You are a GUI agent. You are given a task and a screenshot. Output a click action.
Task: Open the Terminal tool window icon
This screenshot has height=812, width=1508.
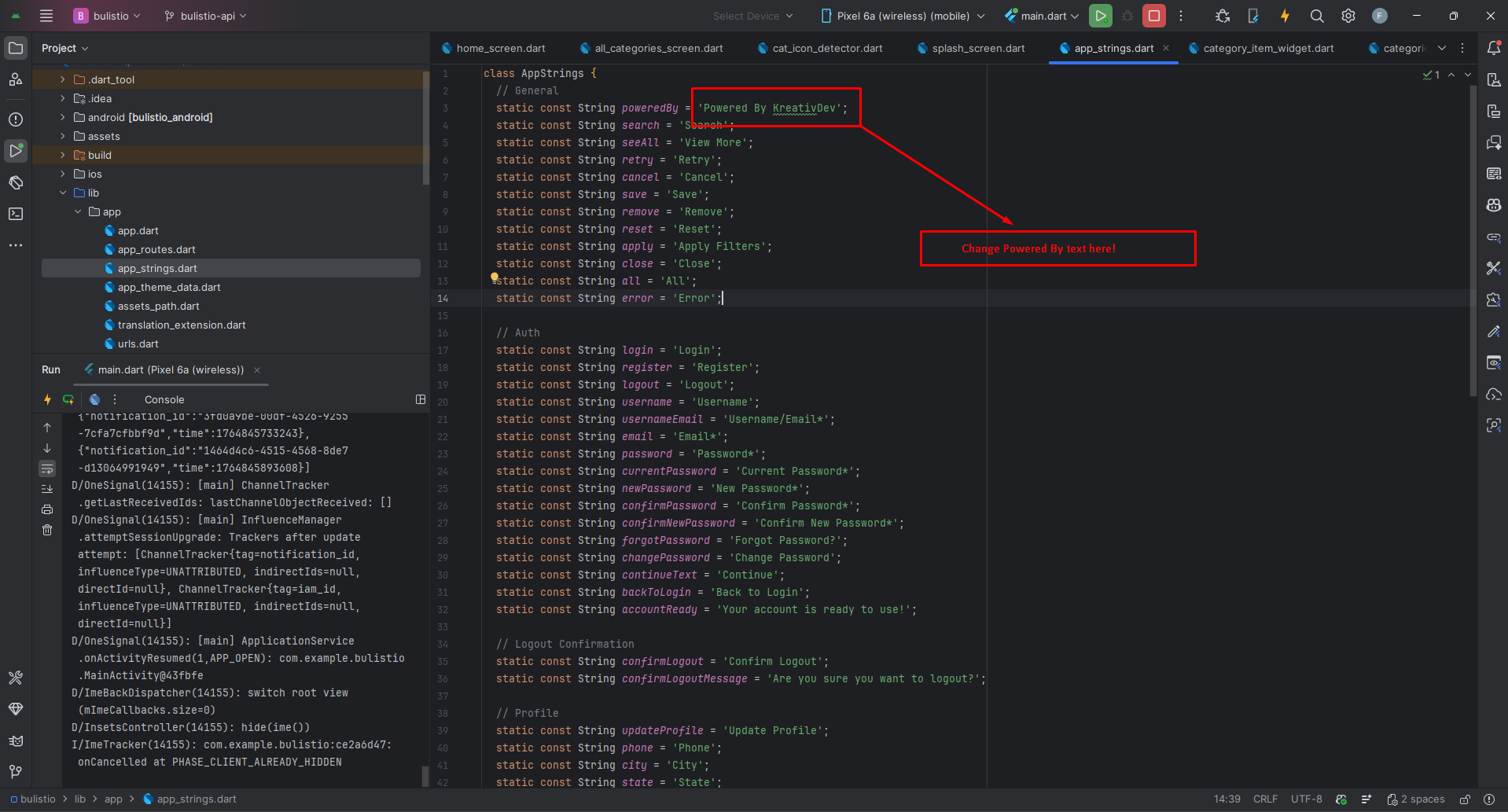coord(16,214)
